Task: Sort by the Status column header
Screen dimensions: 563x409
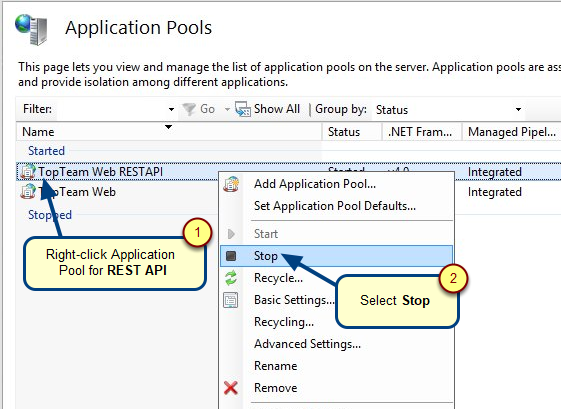Action: point(352,132)
